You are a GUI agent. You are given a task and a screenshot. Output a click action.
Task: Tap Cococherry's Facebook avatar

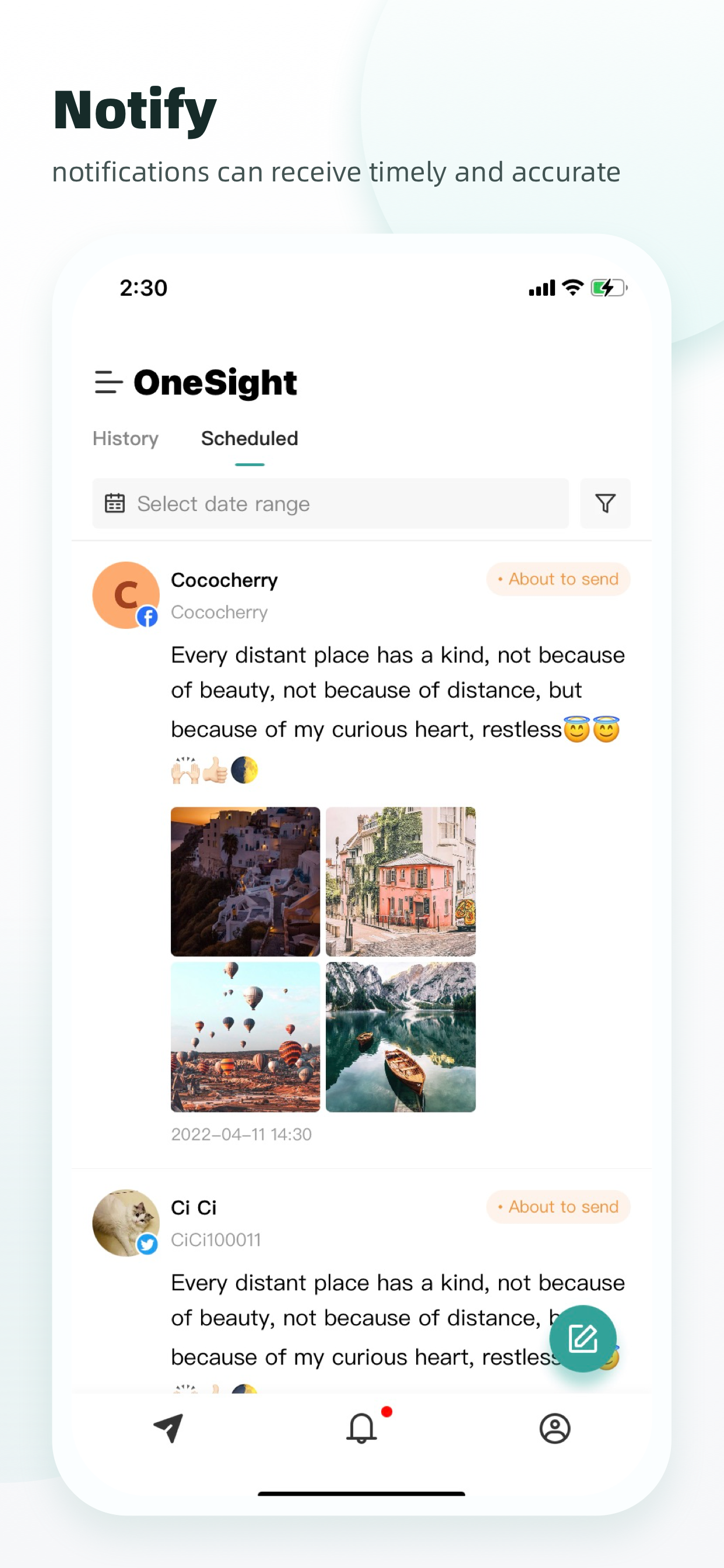[x=126, y=594]
